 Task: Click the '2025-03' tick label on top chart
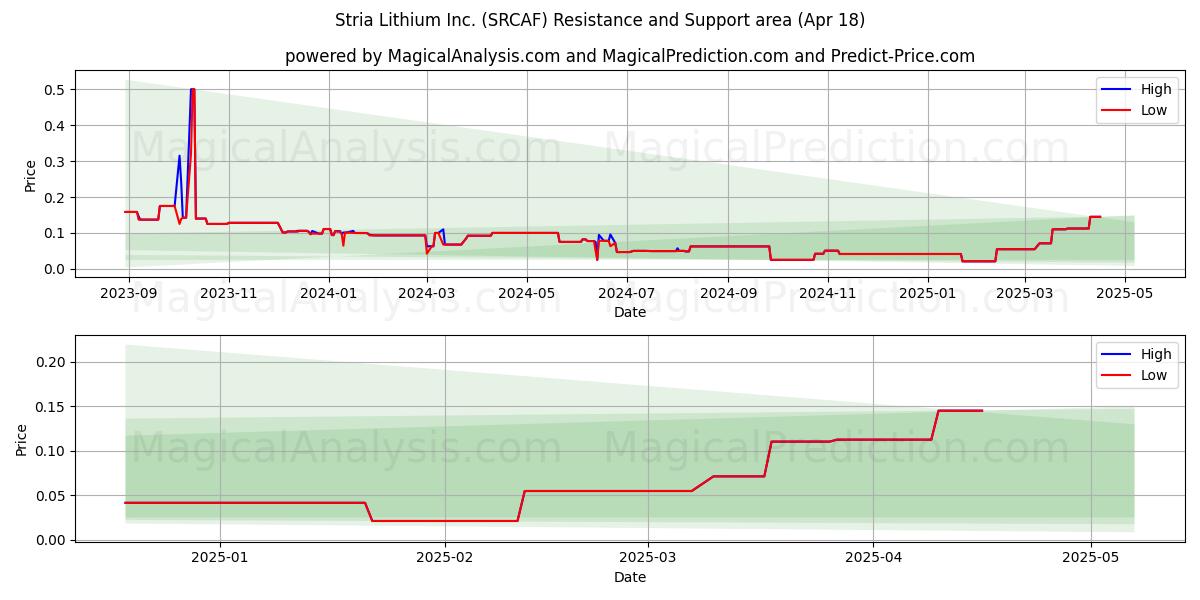[1025, 293]
